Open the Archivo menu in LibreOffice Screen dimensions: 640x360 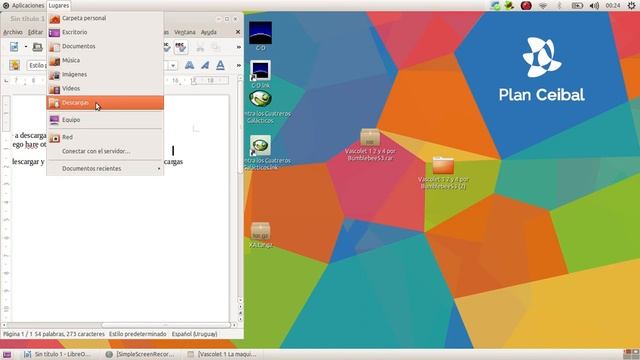click(x=13, y=32)
